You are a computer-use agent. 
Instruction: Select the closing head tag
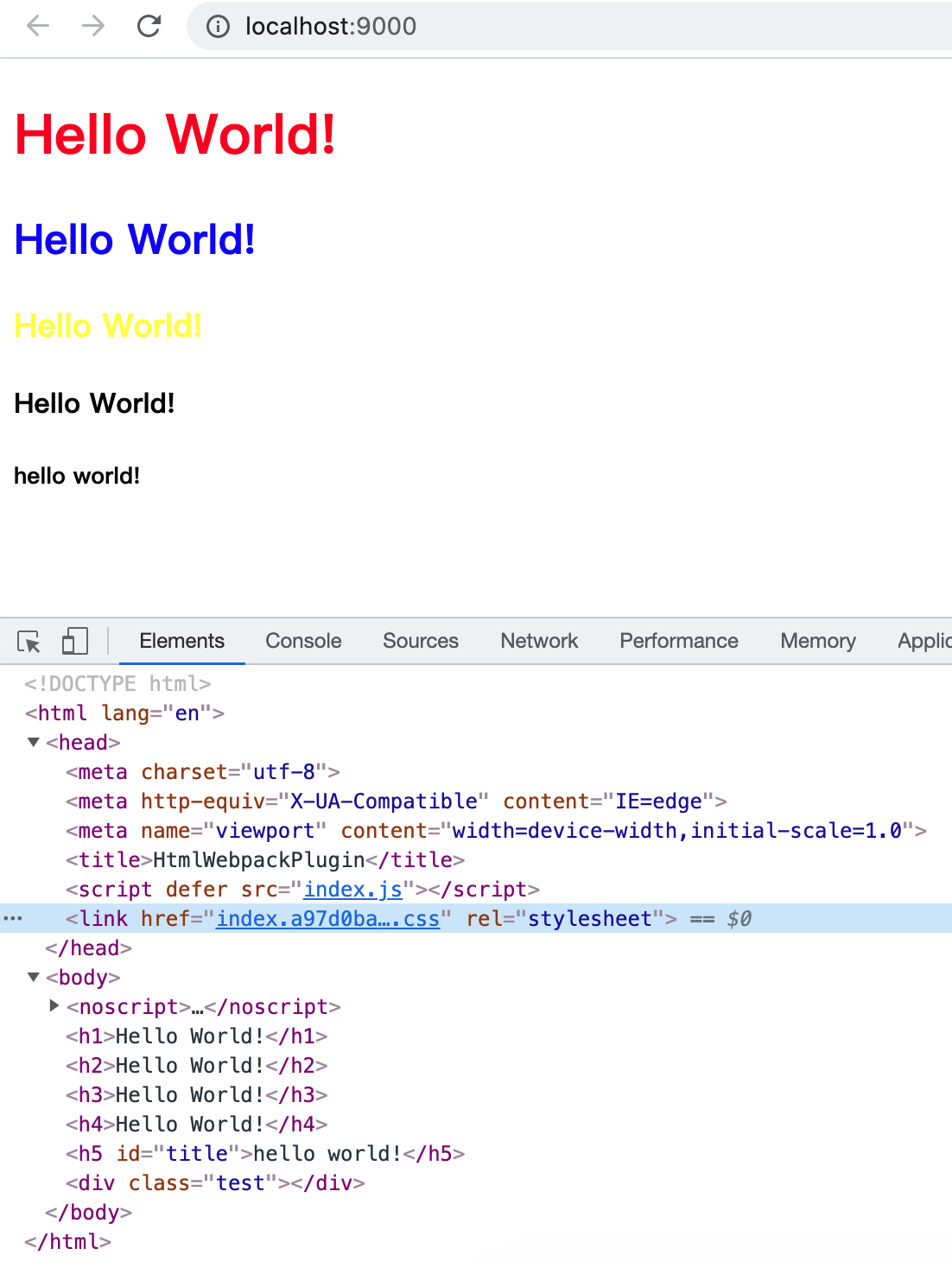(88, 947)
